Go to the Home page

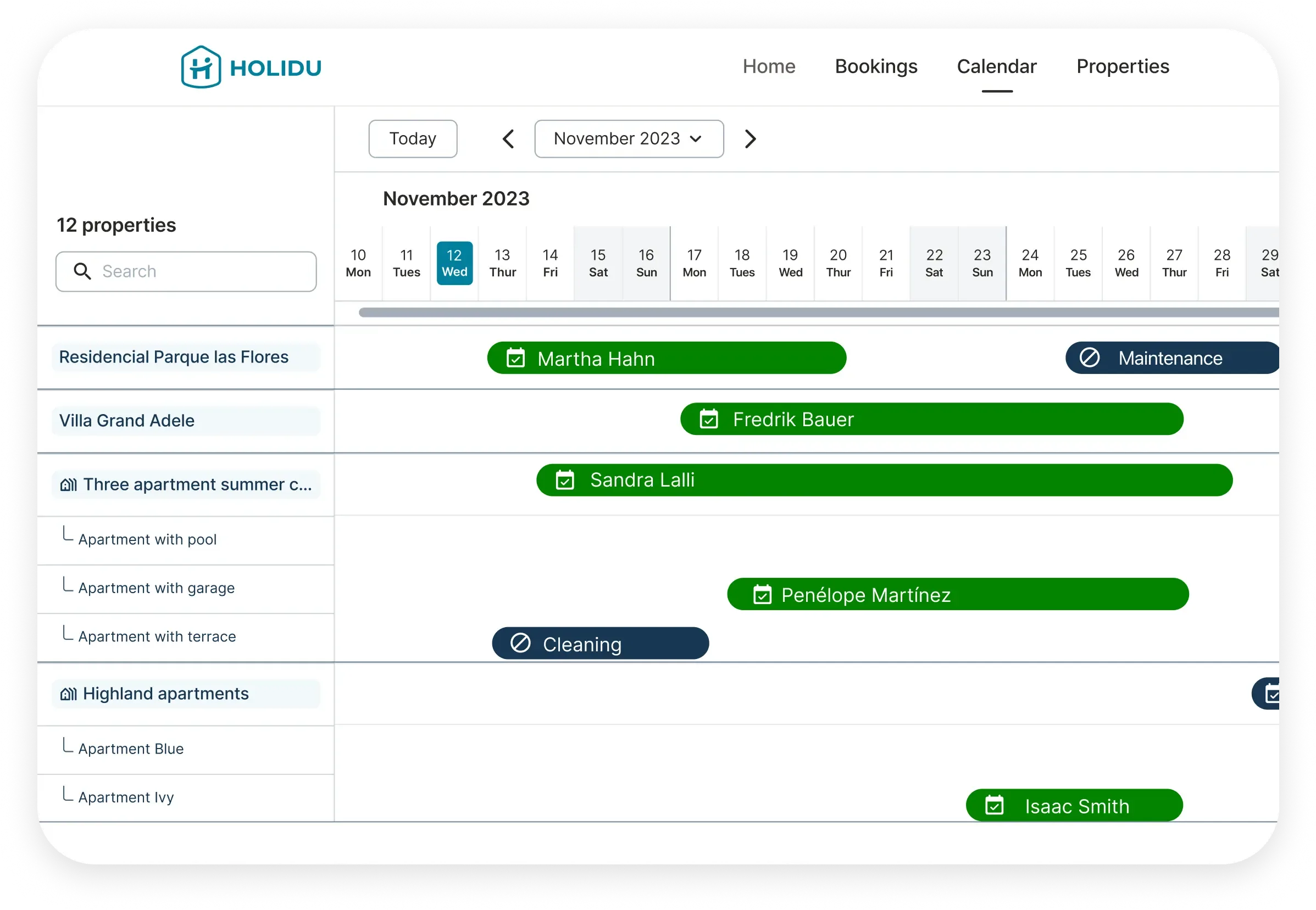768,66
